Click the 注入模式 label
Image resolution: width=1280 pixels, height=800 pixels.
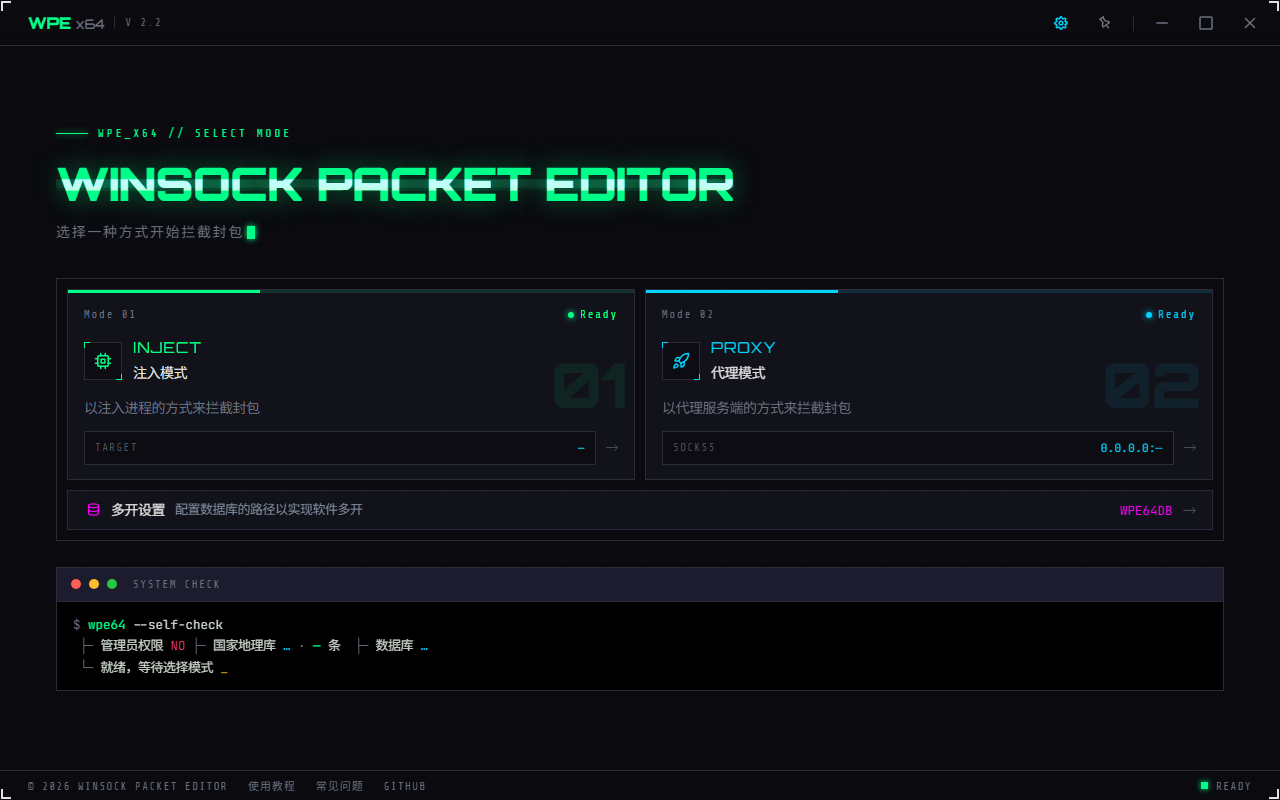[160, 373]
